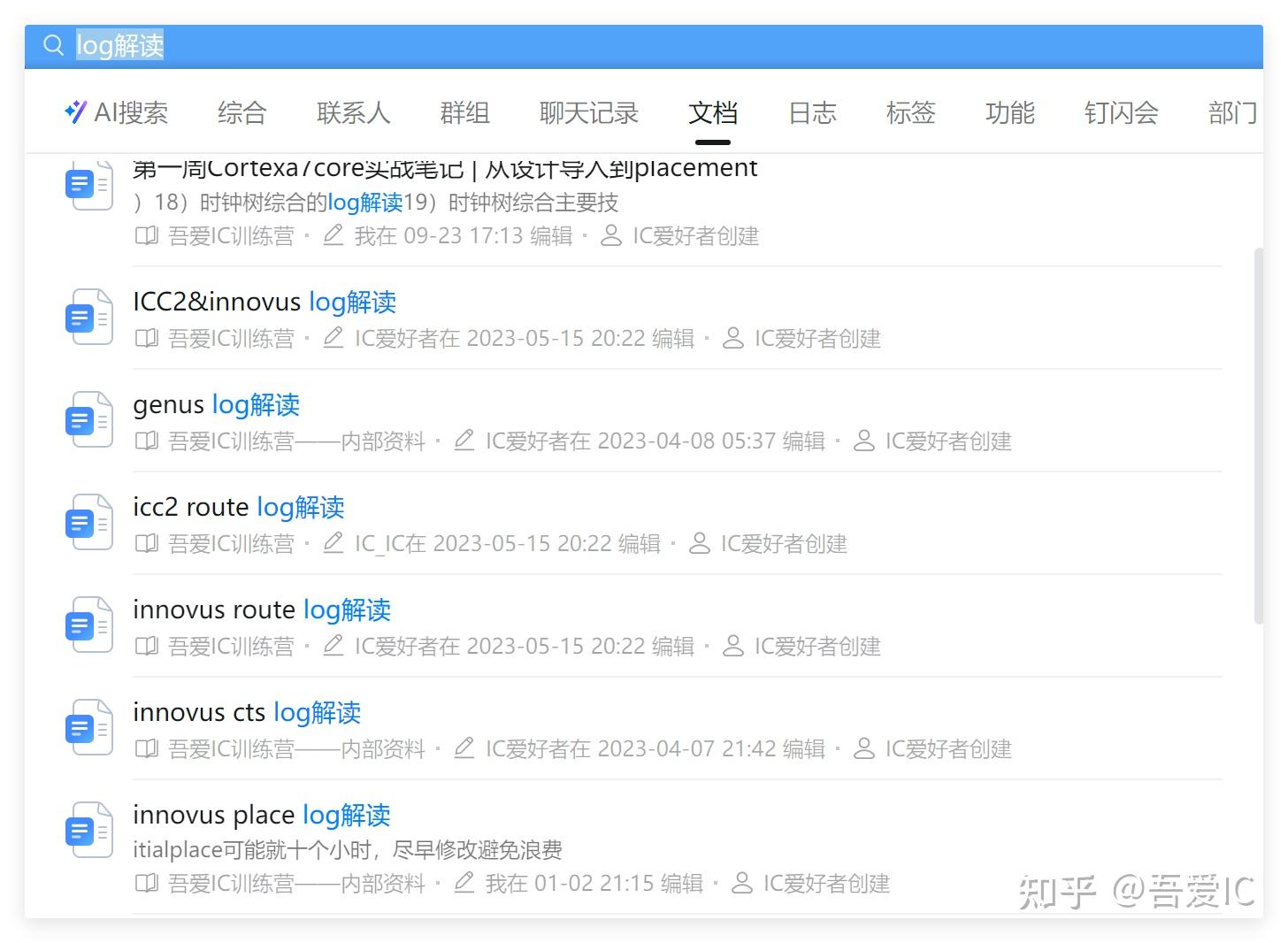Click the book icon beside 吾爱IC训练营 on innovus route row

[x=146, y=645]
